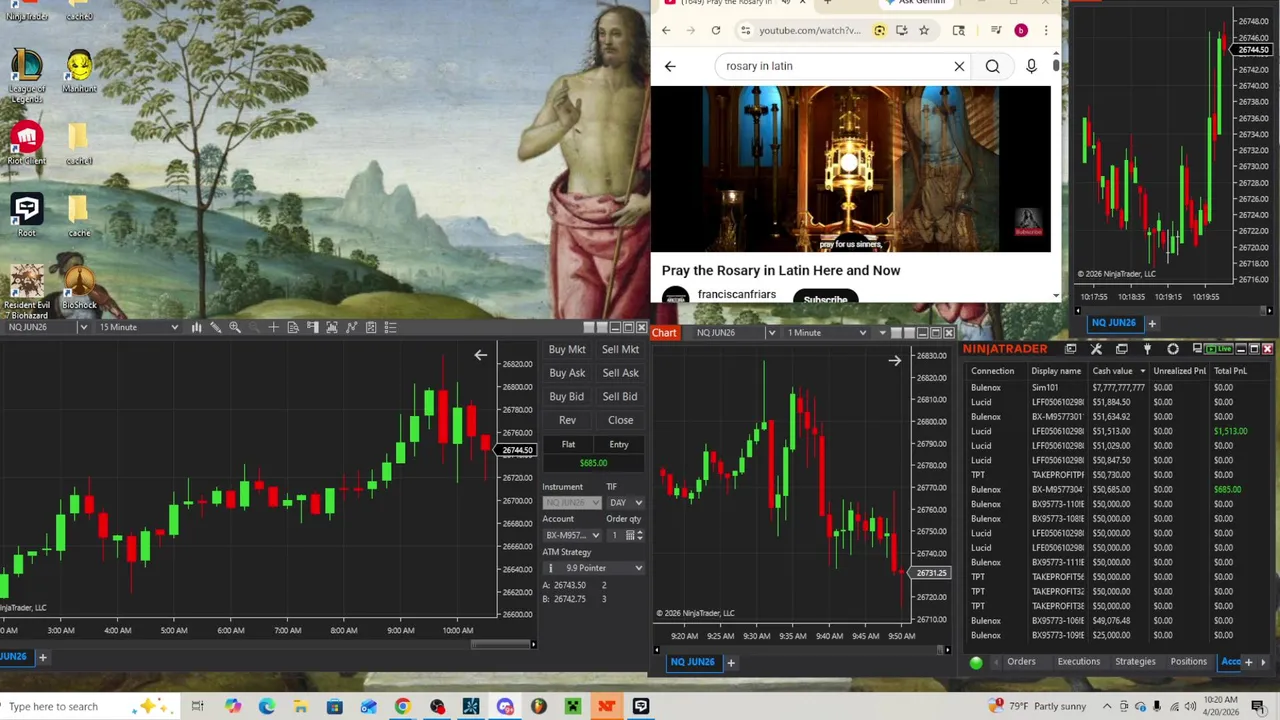Launch Google Chrome from taskbar

tap(402, 707)
